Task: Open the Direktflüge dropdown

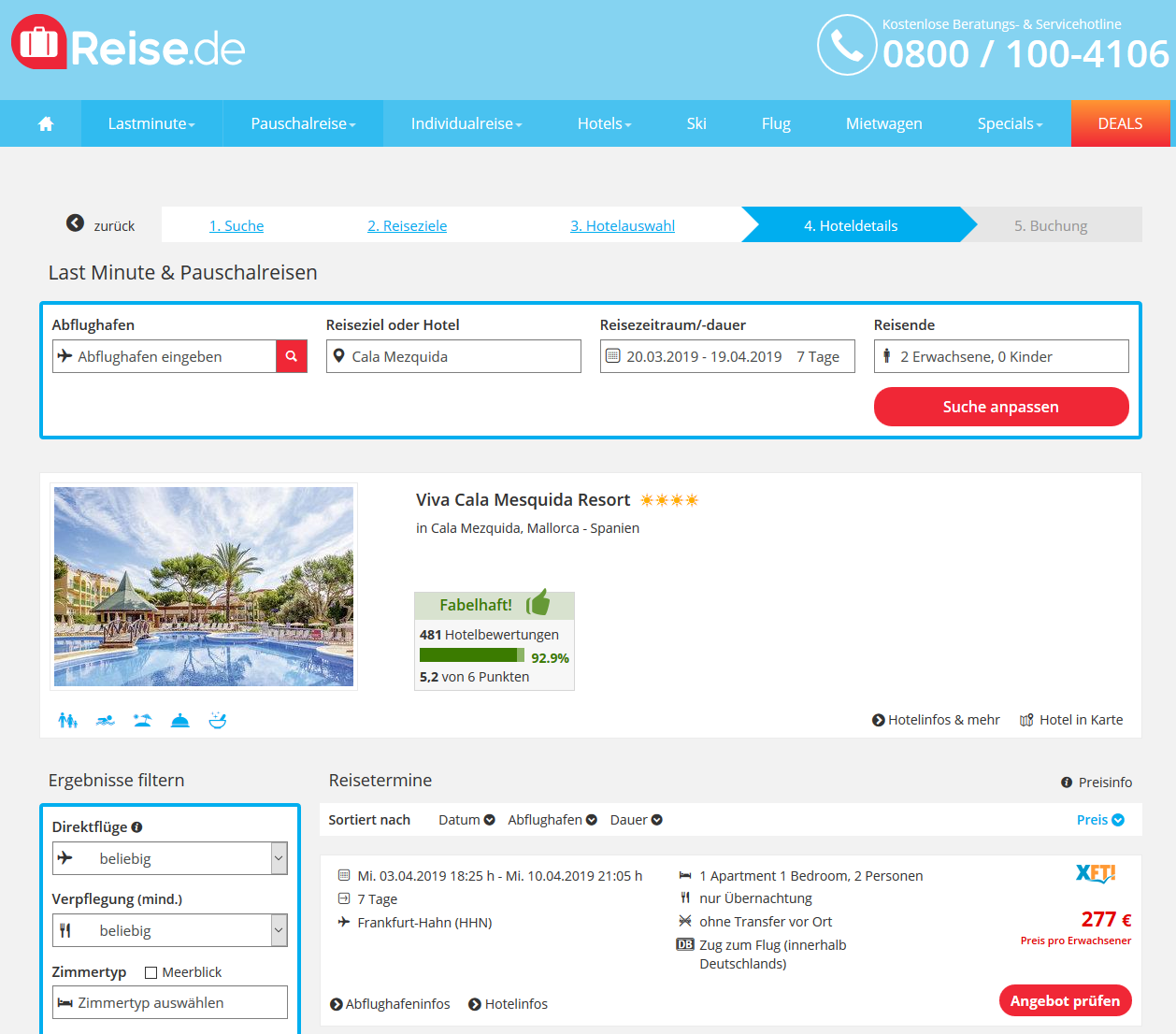Action: pyautogui.click(x=170, y=858)
